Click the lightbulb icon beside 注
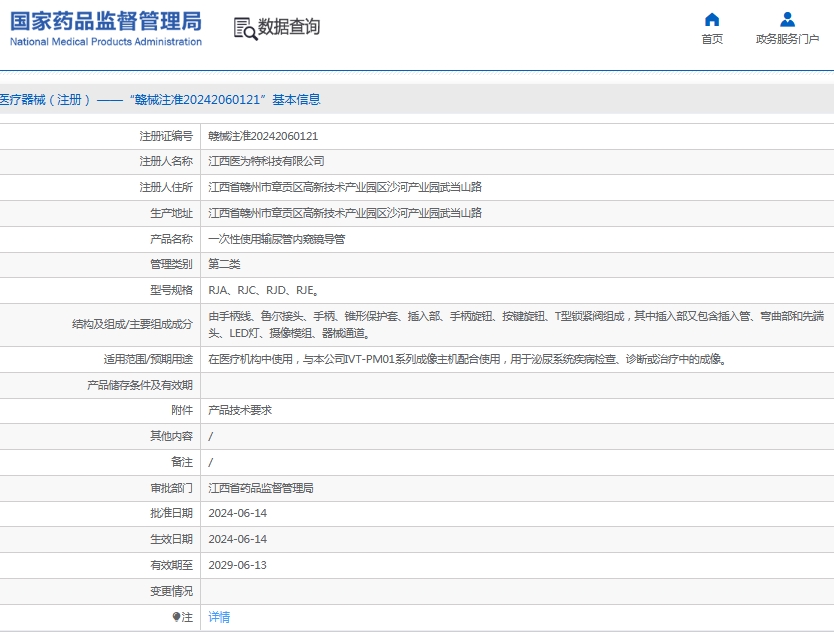The height and width of the screenshot is (636, 834). pyautogui.click(x=177, y=617)
